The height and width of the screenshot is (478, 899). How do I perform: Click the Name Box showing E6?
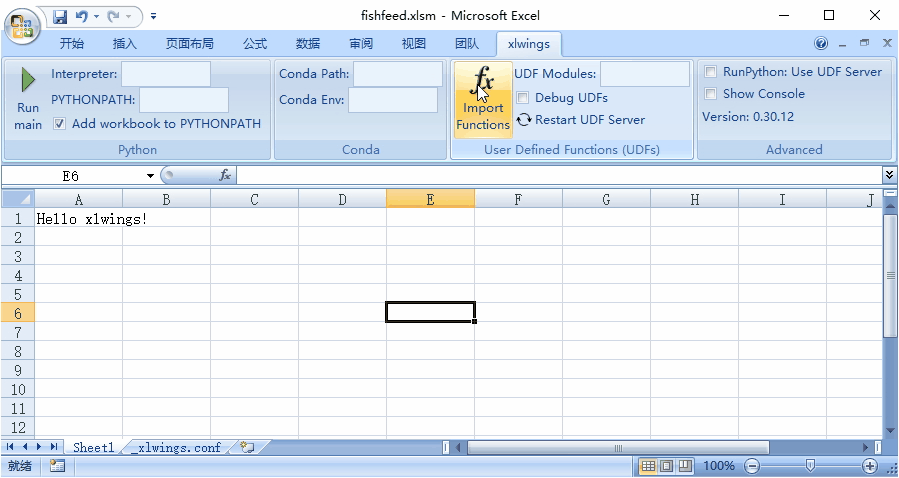click(70, 175)
